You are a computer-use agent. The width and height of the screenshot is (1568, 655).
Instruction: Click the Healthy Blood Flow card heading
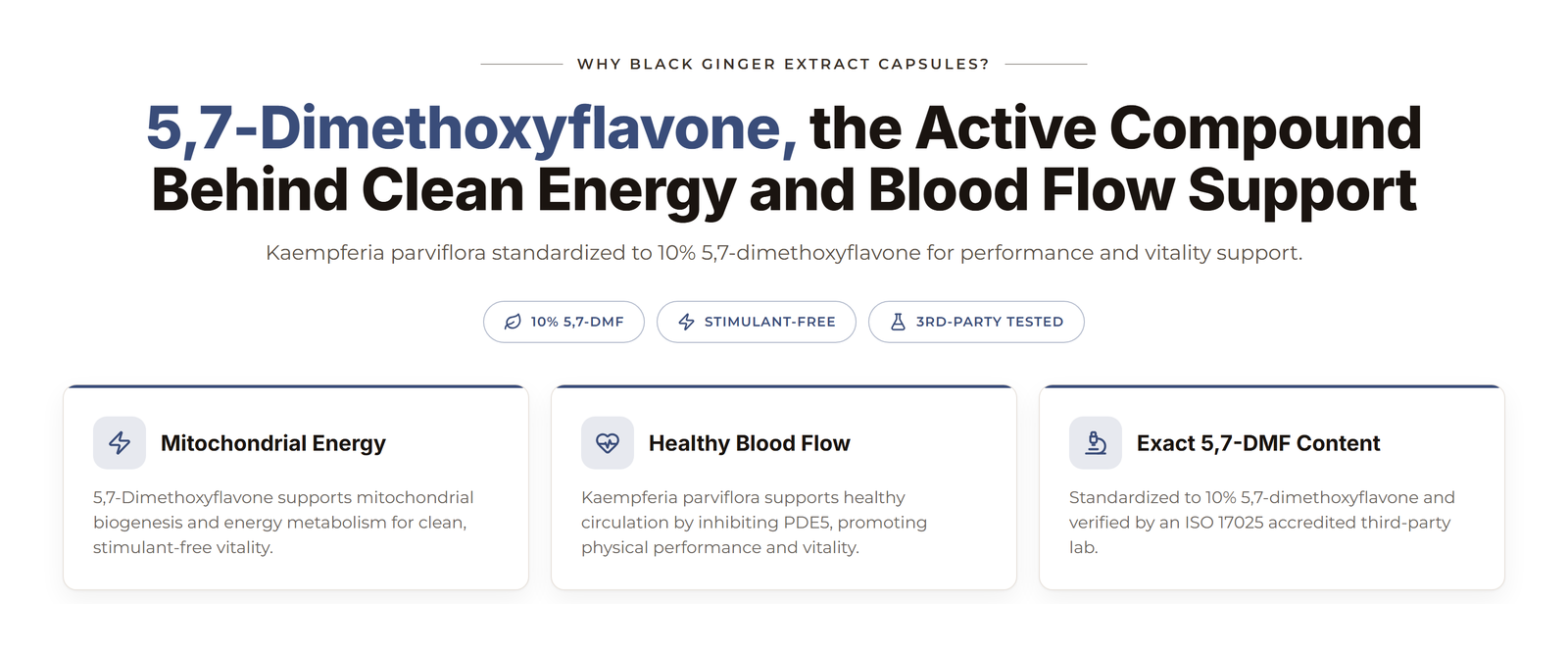tap(750, 443)
